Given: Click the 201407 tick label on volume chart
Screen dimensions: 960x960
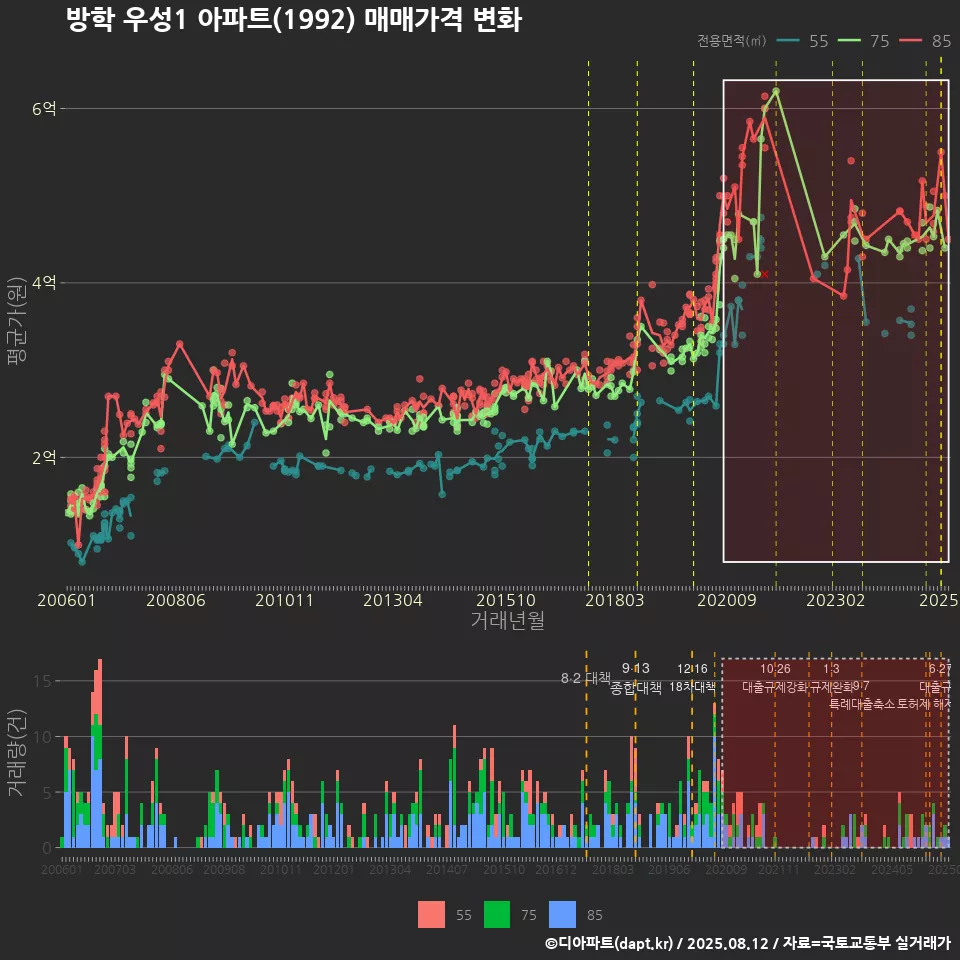Looking at the screenshot, I should coord(447,869).
